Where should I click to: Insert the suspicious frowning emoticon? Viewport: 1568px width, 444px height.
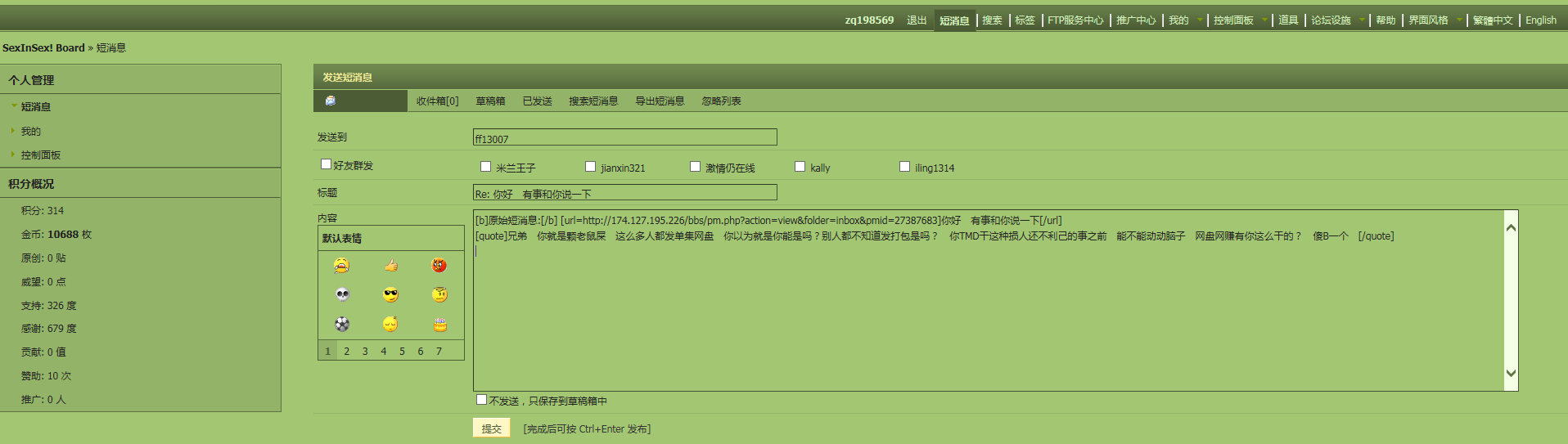tap(439, 294)
